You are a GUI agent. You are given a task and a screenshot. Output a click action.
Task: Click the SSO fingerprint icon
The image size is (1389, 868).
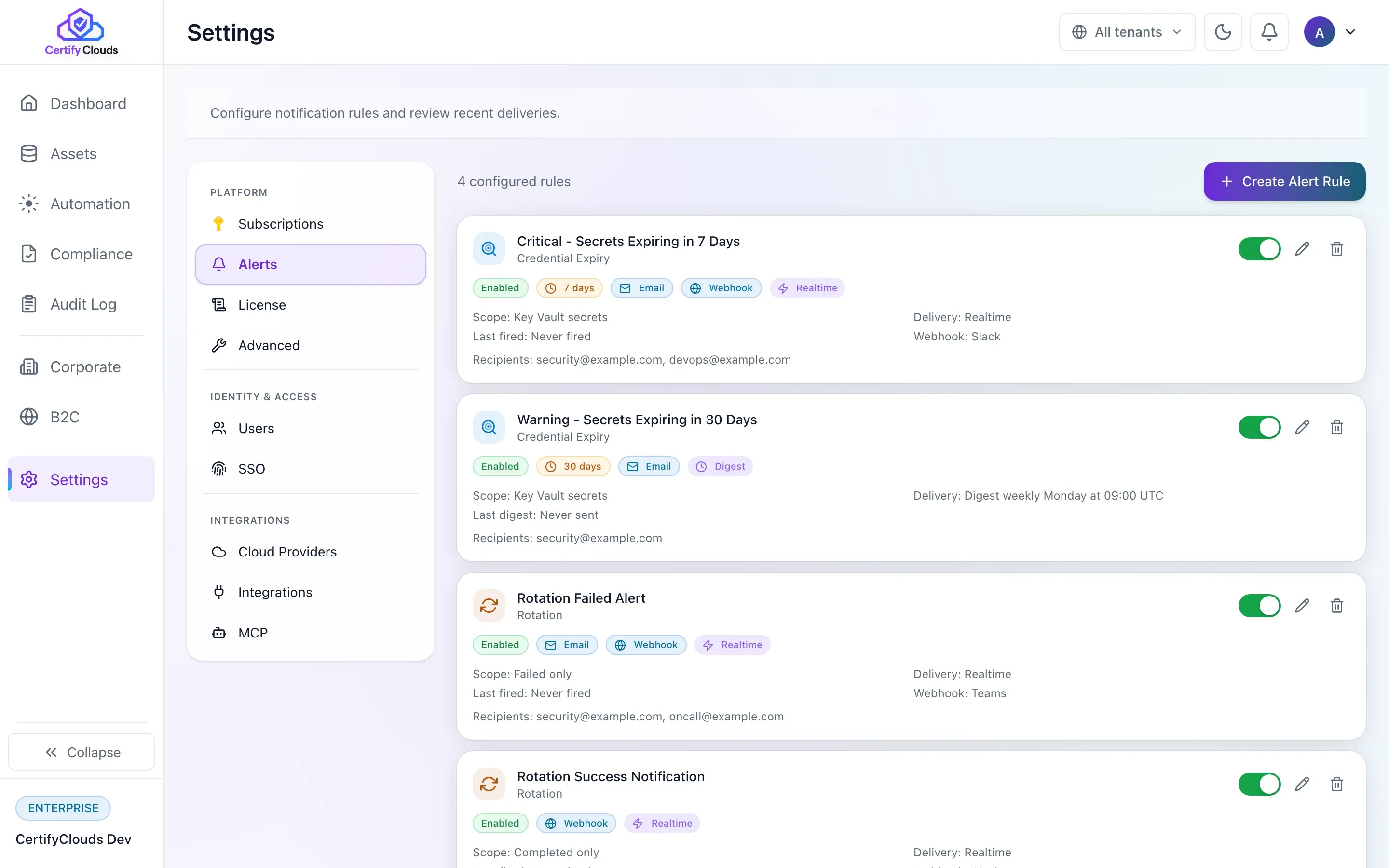point(218,469)
